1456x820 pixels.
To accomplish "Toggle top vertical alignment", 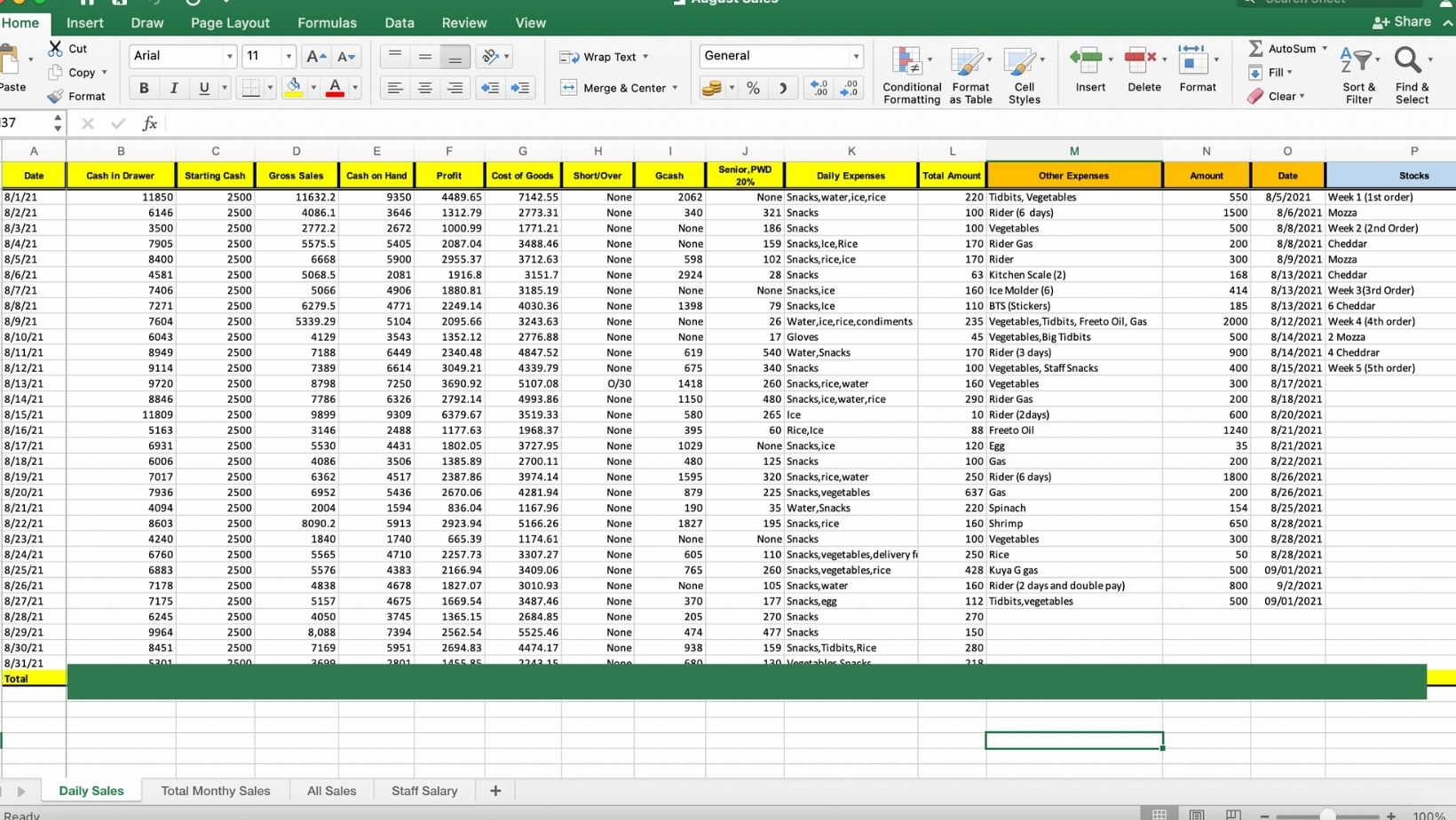I will pos(395,56).
